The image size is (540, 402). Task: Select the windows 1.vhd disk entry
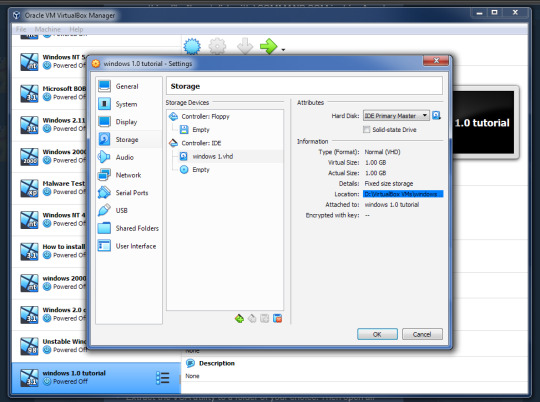212,156
